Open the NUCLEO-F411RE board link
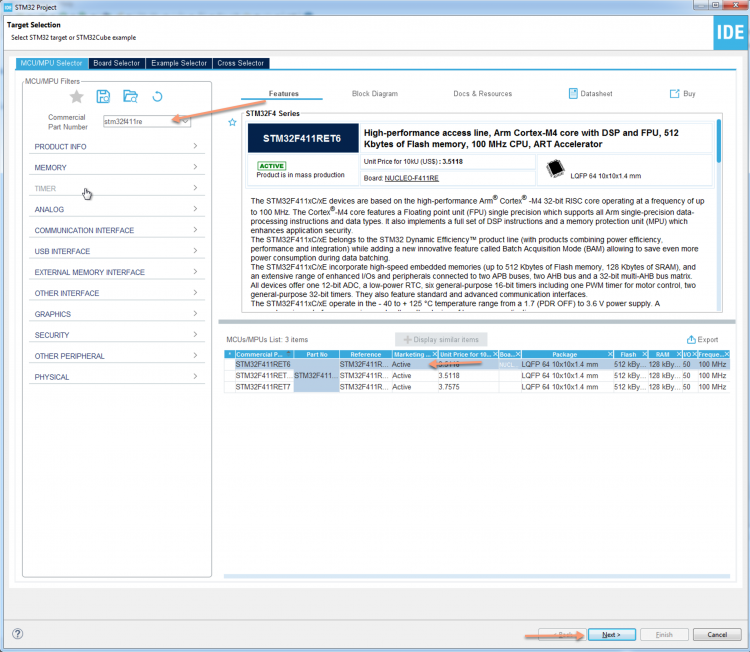The image size is (750, 652). pos(413,178)
